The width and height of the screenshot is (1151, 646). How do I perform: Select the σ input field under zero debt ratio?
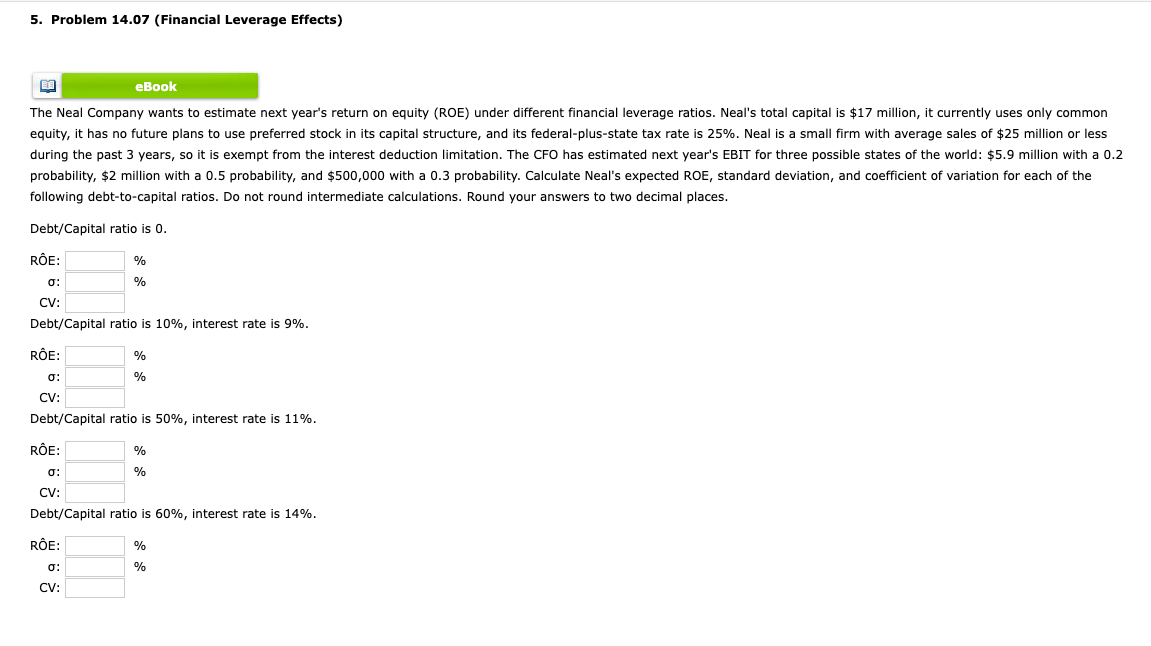94,281
